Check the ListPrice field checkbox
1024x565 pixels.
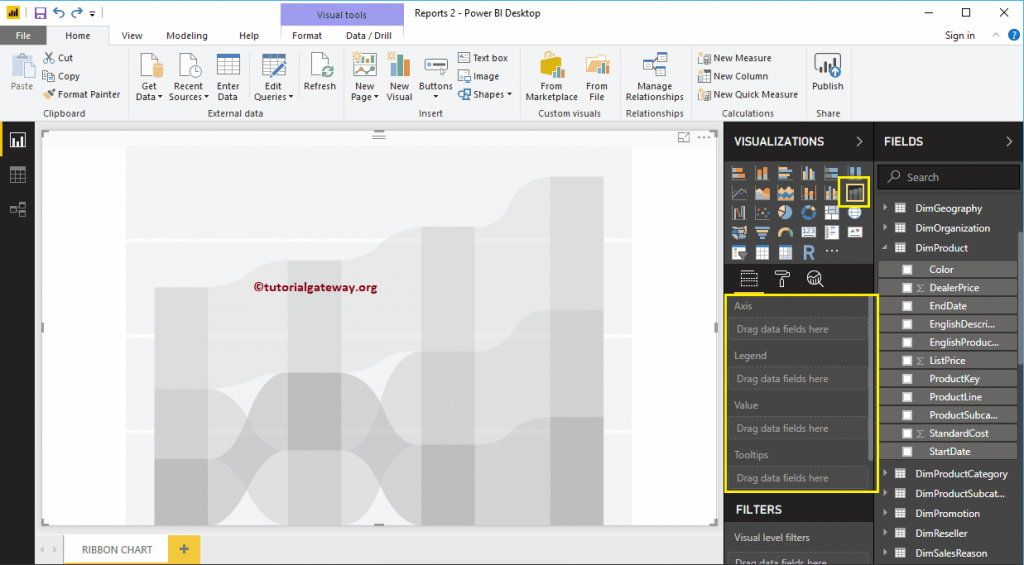point(907,361)
